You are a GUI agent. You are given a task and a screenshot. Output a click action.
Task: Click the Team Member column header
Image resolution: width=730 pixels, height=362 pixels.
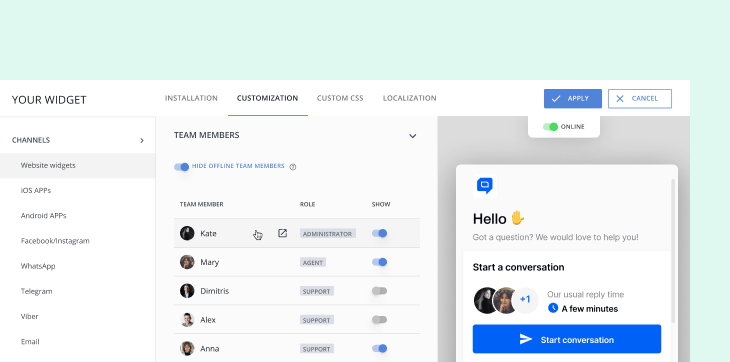(x=202, y=204)
